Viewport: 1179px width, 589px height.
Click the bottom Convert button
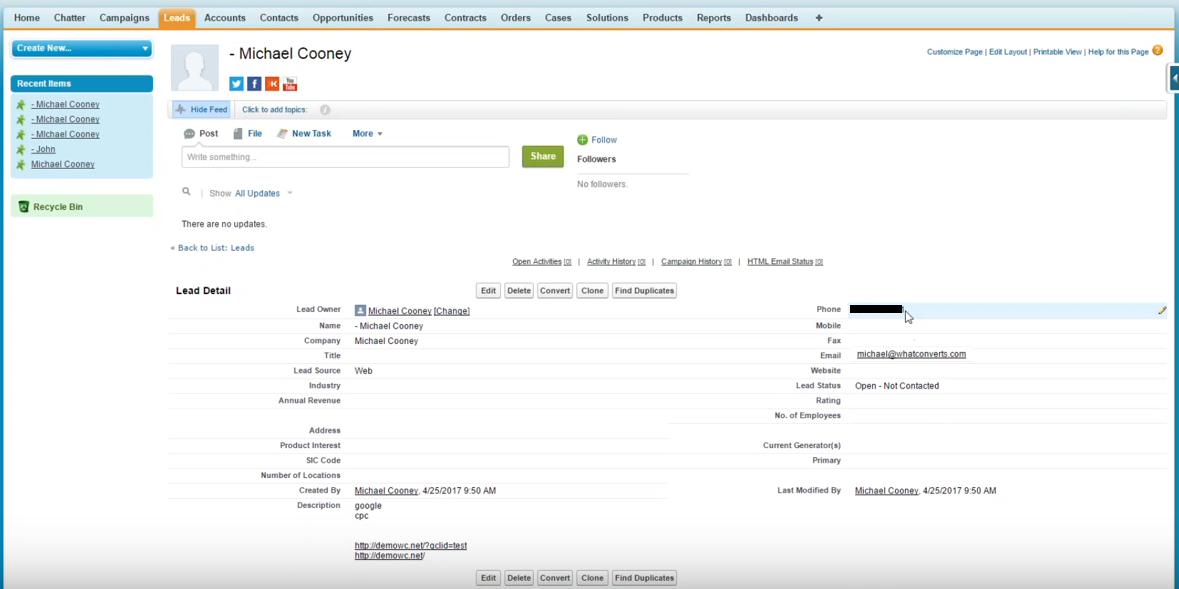tap(555, 578)
